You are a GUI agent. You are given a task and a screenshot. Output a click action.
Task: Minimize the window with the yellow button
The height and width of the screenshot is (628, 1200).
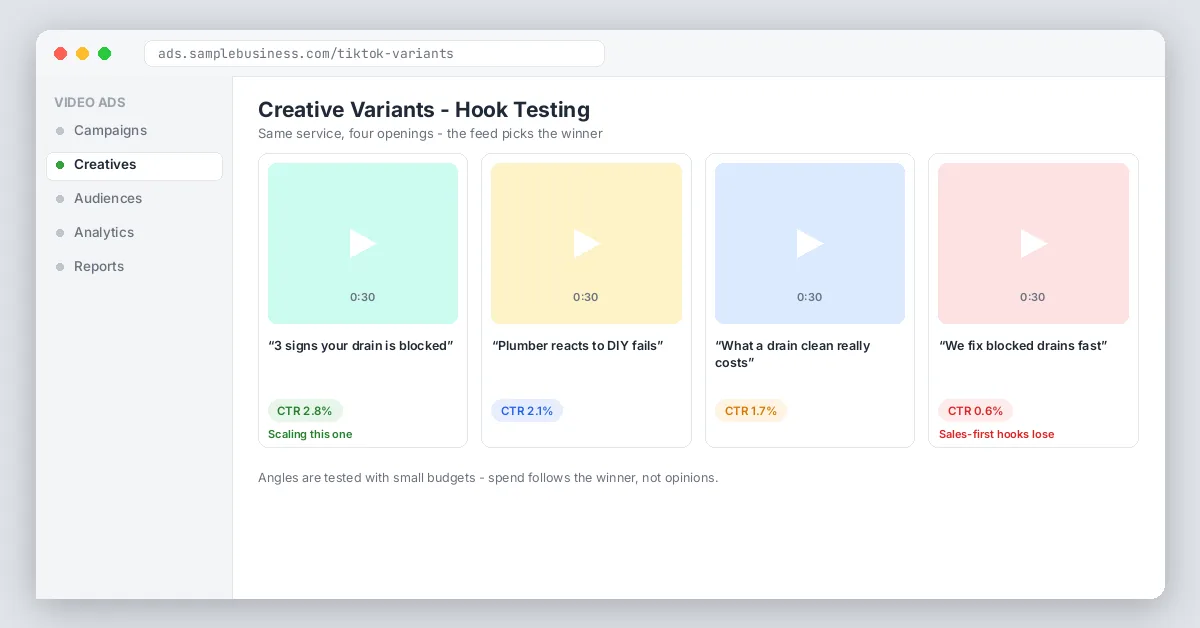coord(83,54)
